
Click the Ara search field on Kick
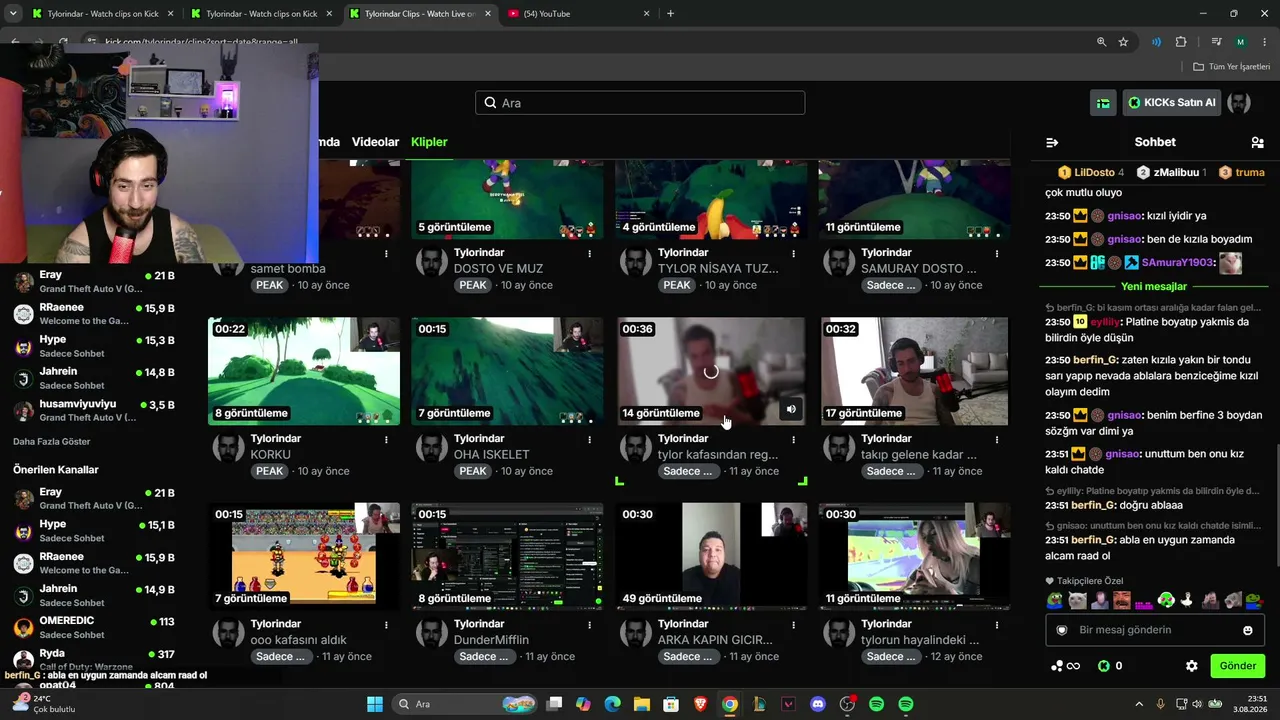point(640,103)
